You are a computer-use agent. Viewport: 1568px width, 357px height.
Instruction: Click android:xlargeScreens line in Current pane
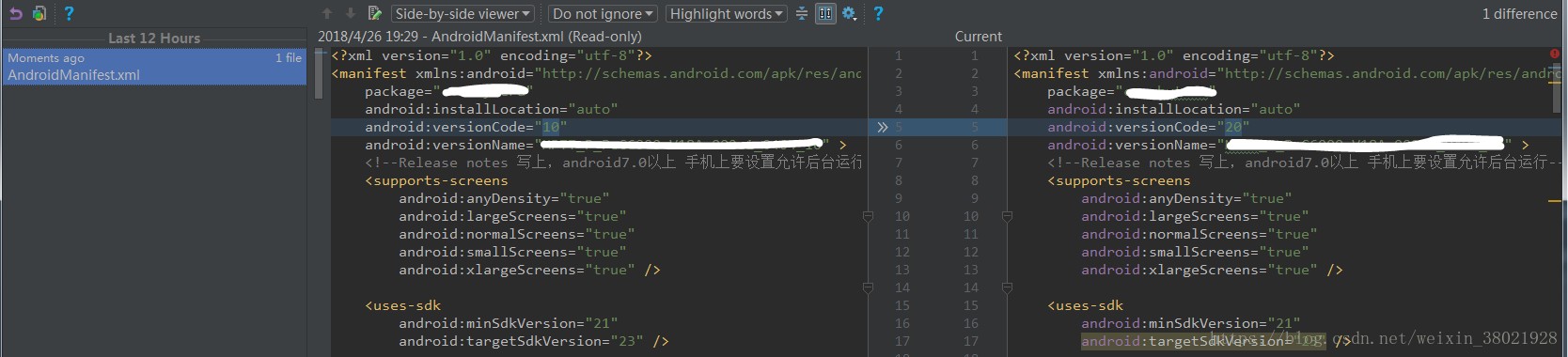click(1212, 270)
